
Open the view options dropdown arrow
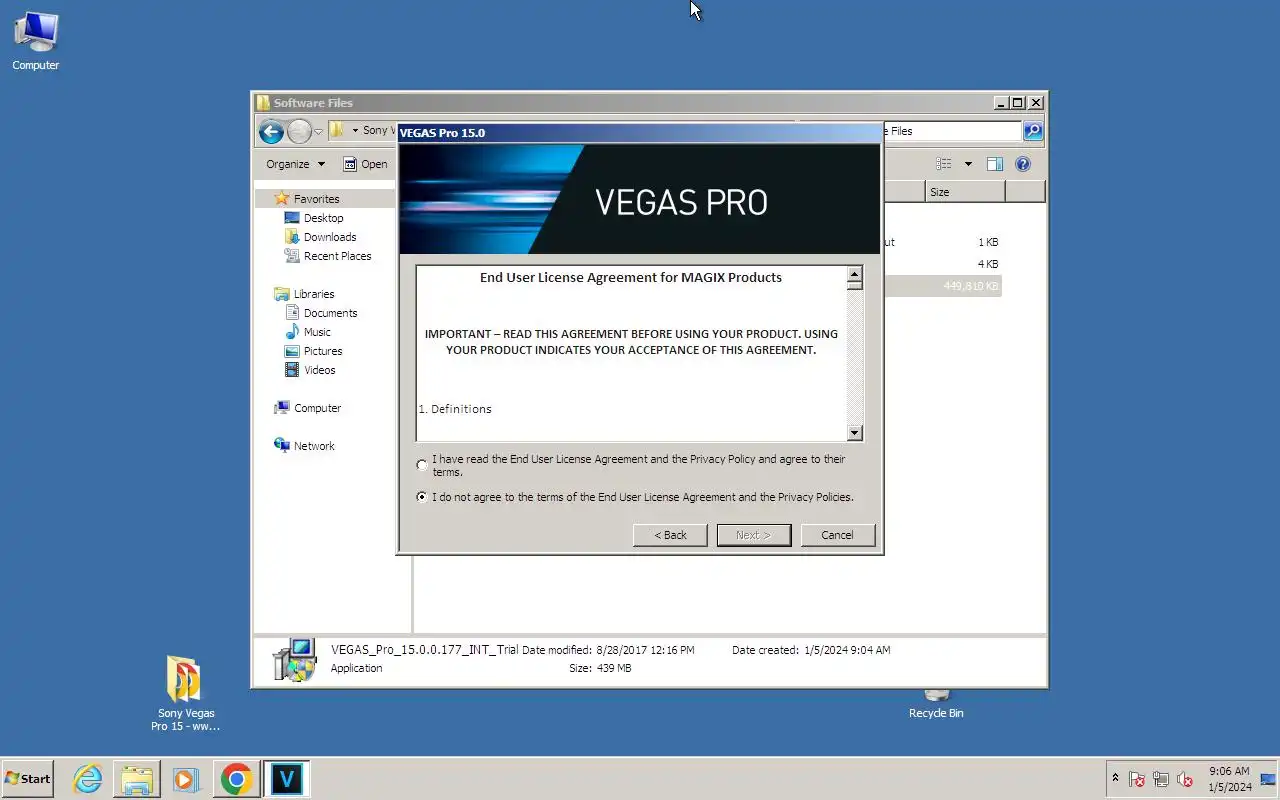[968, 164]
